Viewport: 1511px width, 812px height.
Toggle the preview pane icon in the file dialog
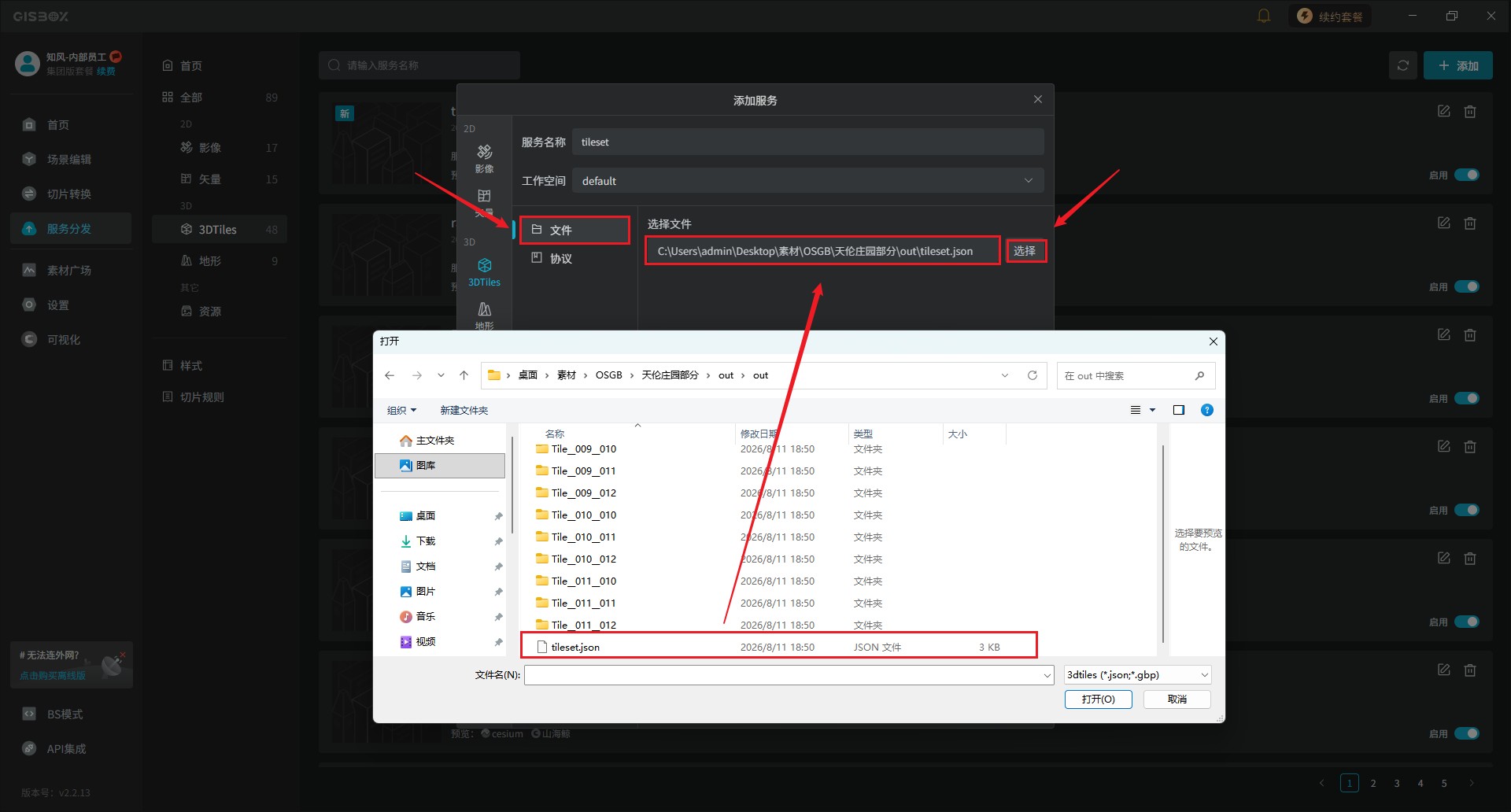point(1179,410)
